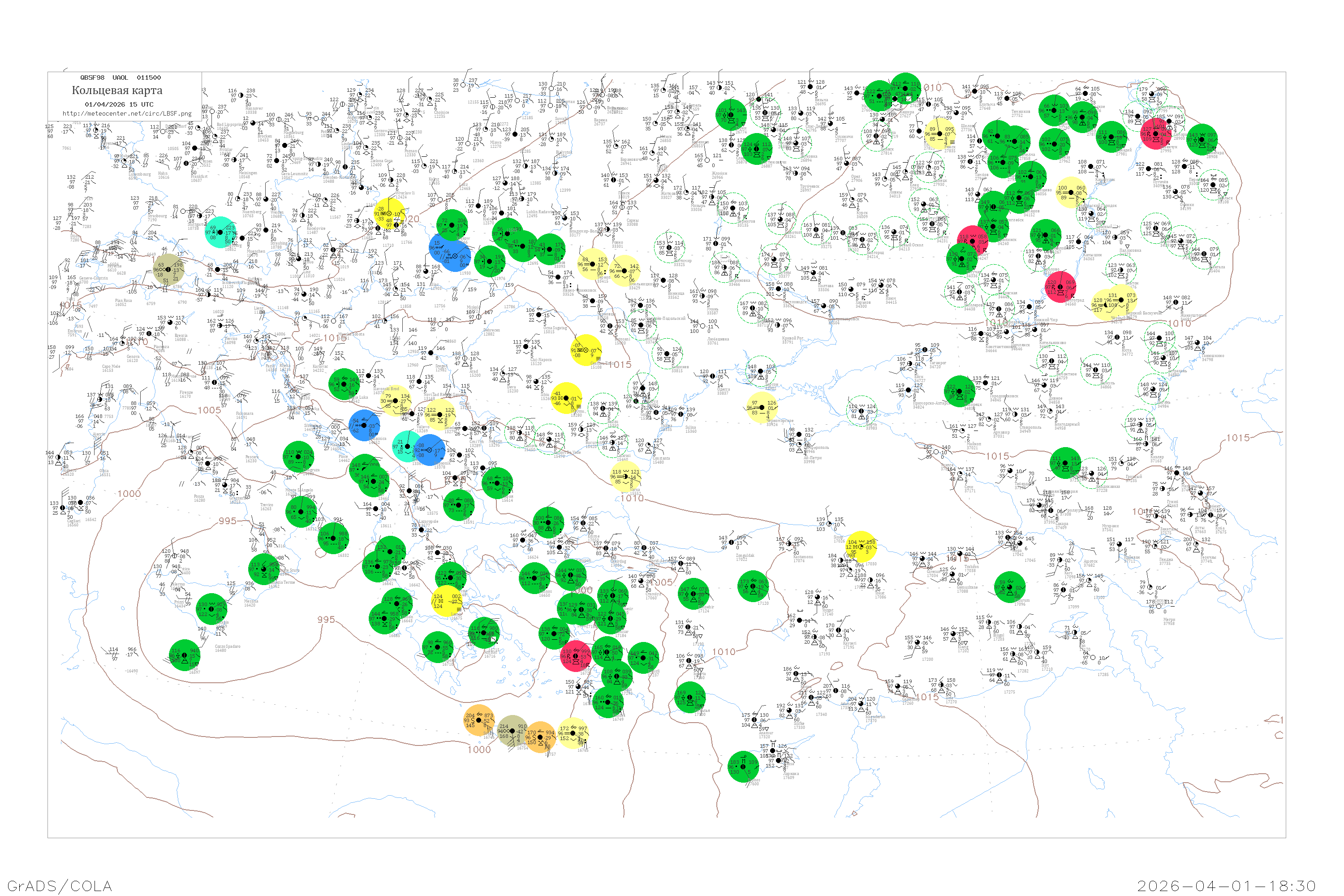Click the GrADS/COLA label
Screen dimensions: 1344x896
tap(60, 886)
